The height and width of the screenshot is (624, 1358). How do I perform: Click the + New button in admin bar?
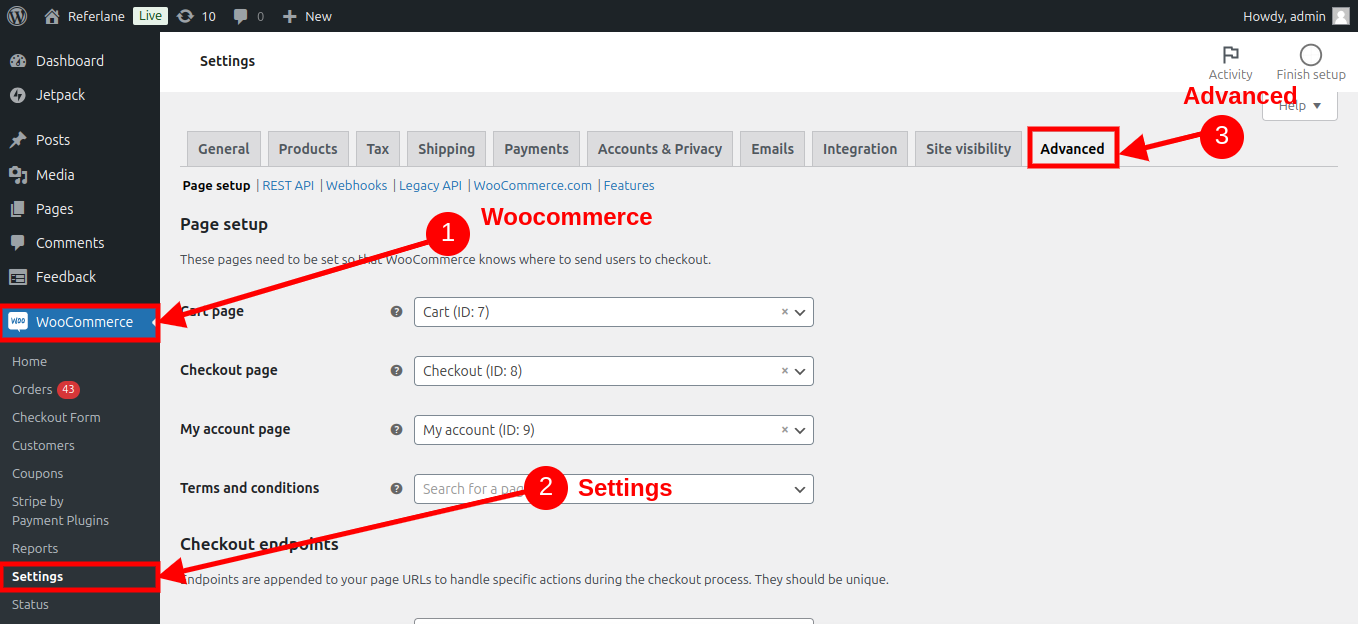[x=307, y=16]
